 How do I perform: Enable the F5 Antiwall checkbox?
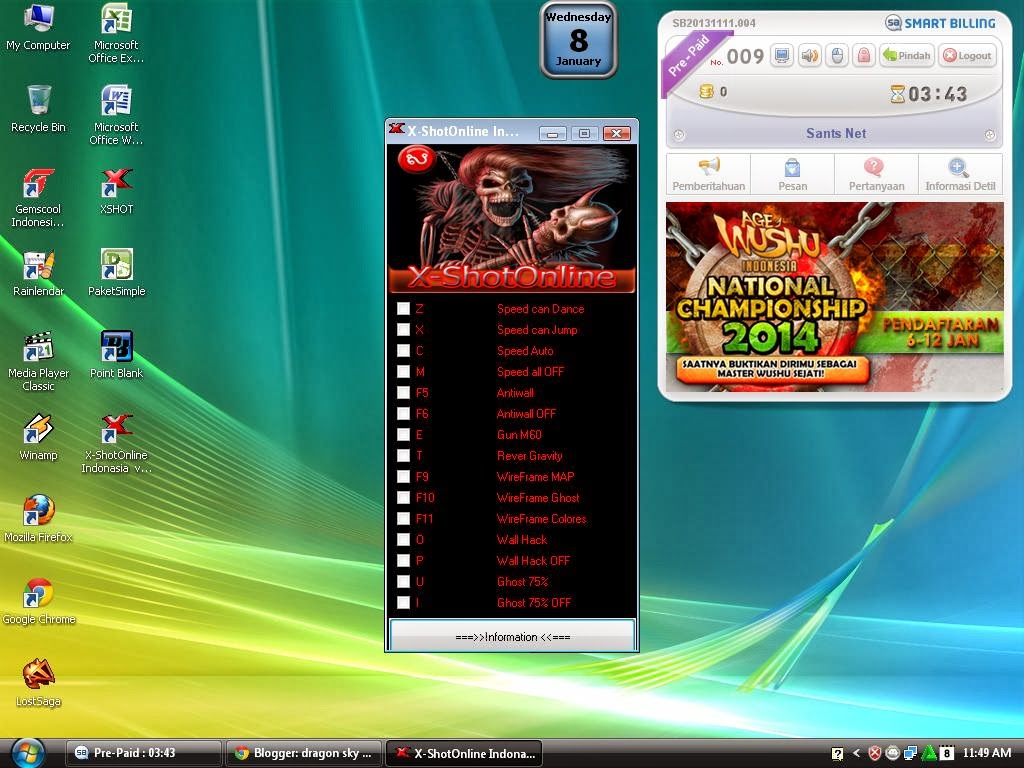404,392
